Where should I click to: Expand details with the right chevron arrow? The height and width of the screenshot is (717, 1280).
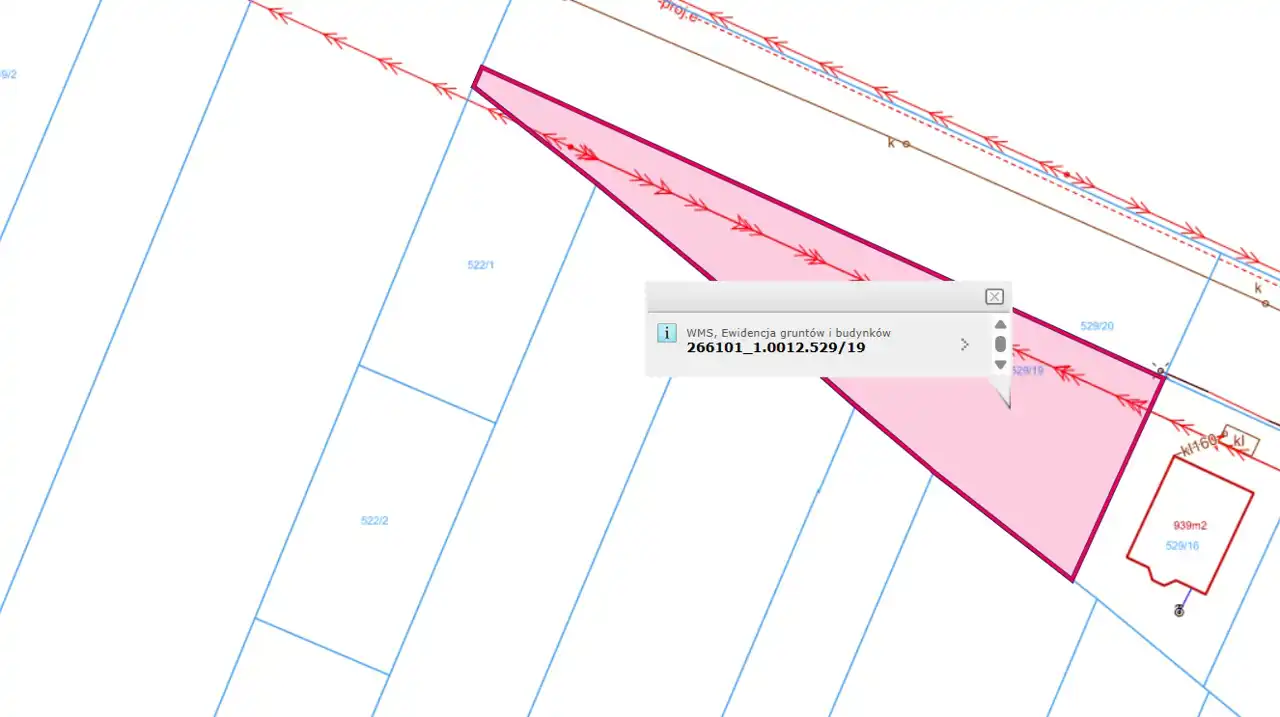coord(964,344)
